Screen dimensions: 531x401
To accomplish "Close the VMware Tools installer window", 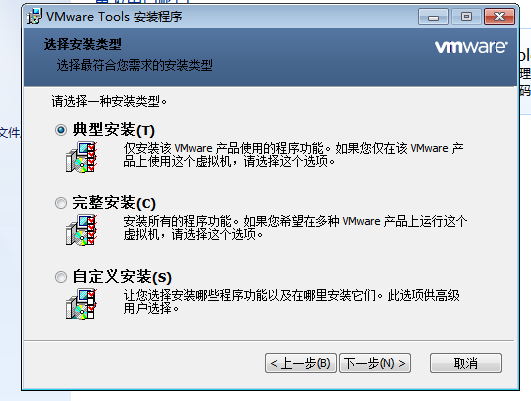I will tap(500, 17).
